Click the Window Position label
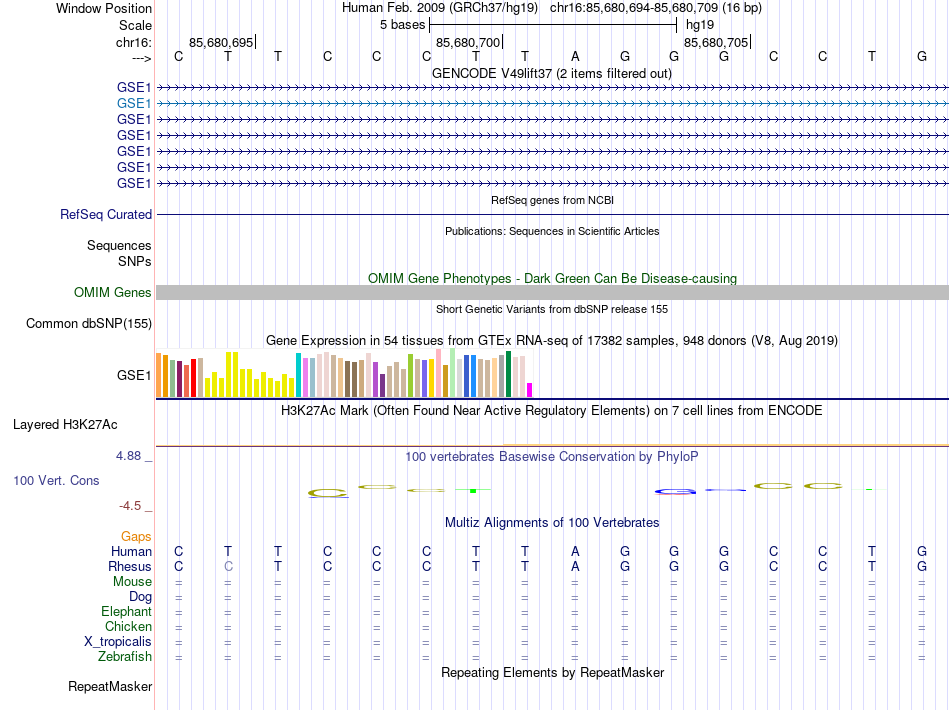Viewport: 950px width, 710px height. [104, 8]
